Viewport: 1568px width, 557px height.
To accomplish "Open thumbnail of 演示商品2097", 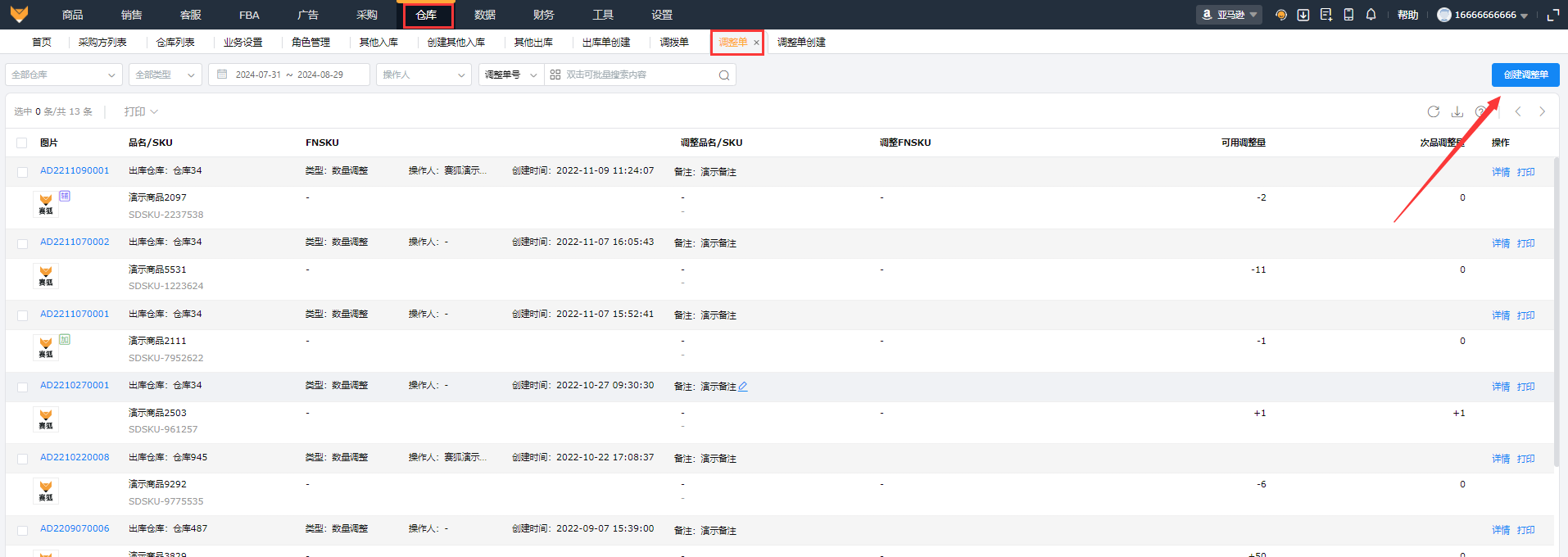I will tap(46, 205).
